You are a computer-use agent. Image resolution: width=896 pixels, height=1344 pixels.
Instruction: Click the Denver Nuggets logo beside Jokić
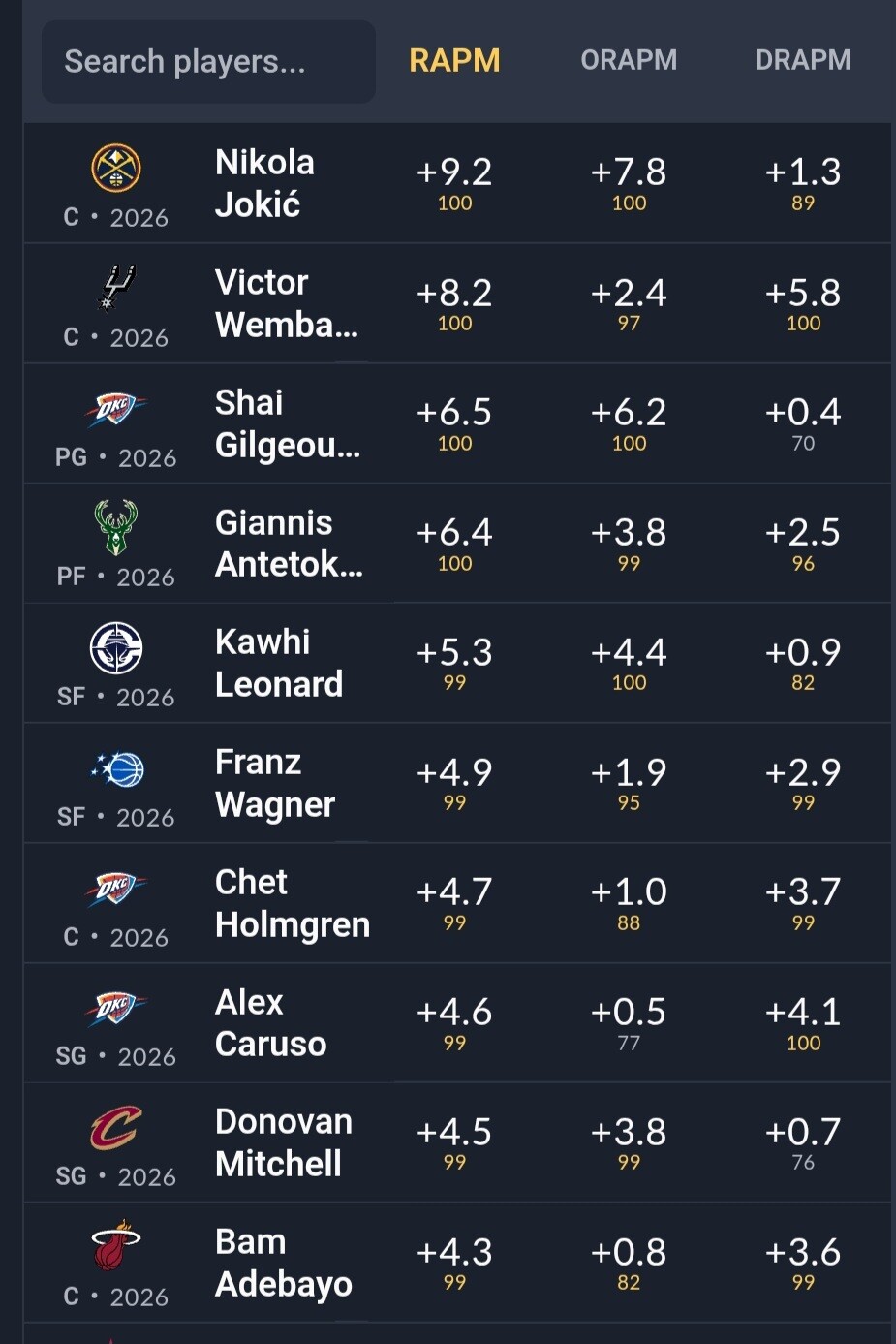click(116, 168)
